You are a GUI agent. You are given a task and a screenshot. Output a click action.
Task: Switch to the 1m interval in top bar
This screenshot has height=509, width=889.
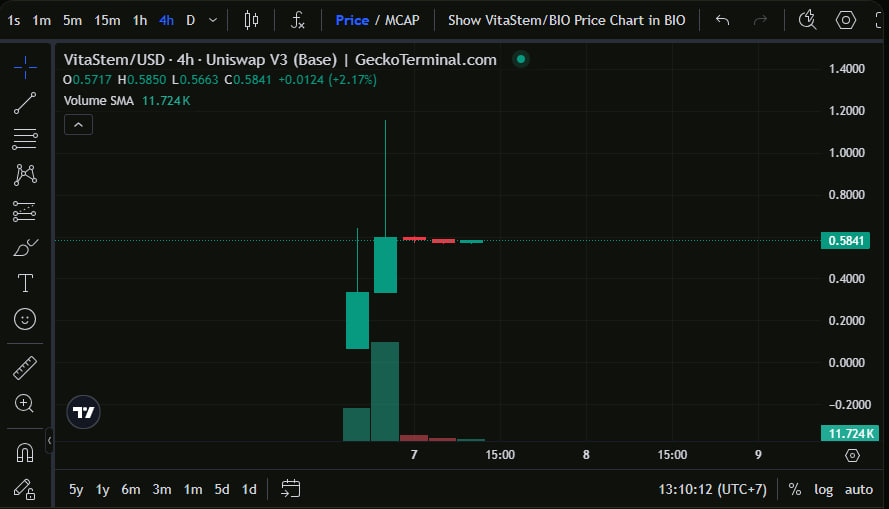click(41, 20)
